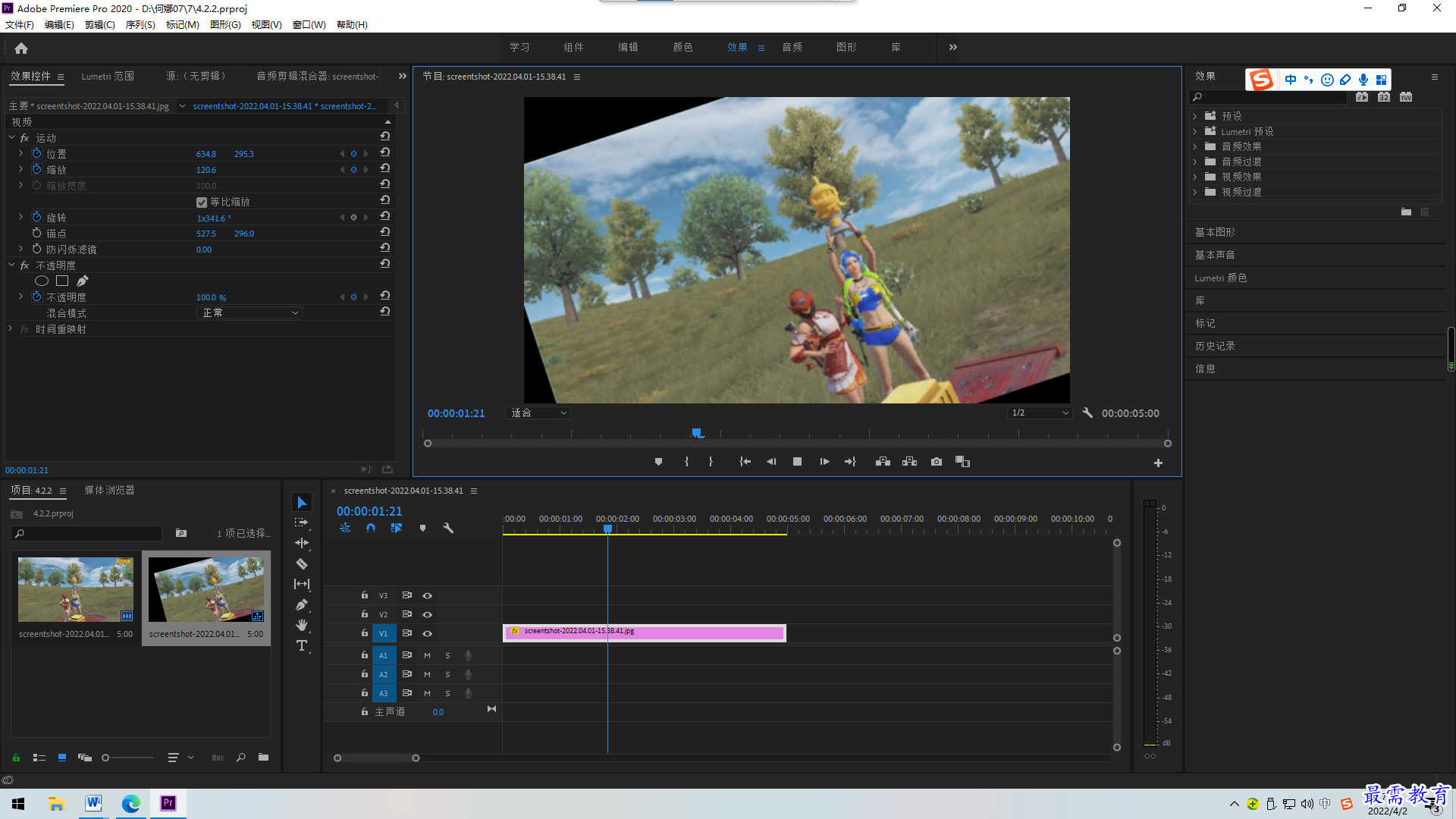Select the Slip tool
1456x819 pixels.
(302, 584)
